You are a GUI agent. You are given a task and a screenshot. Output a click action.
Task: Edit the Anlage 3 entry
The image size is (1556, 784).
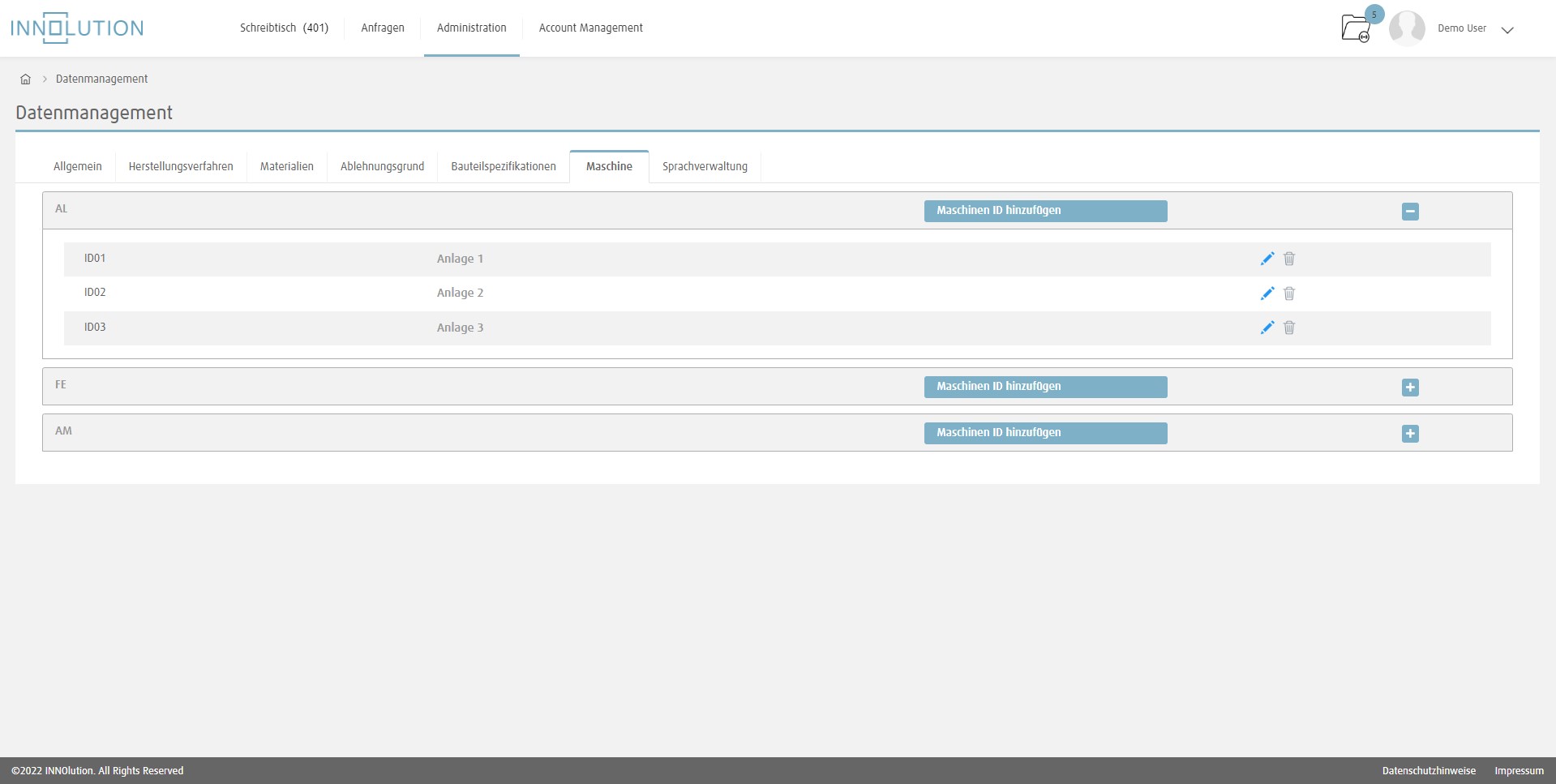pyautogui.click(x=1267, y=328)
